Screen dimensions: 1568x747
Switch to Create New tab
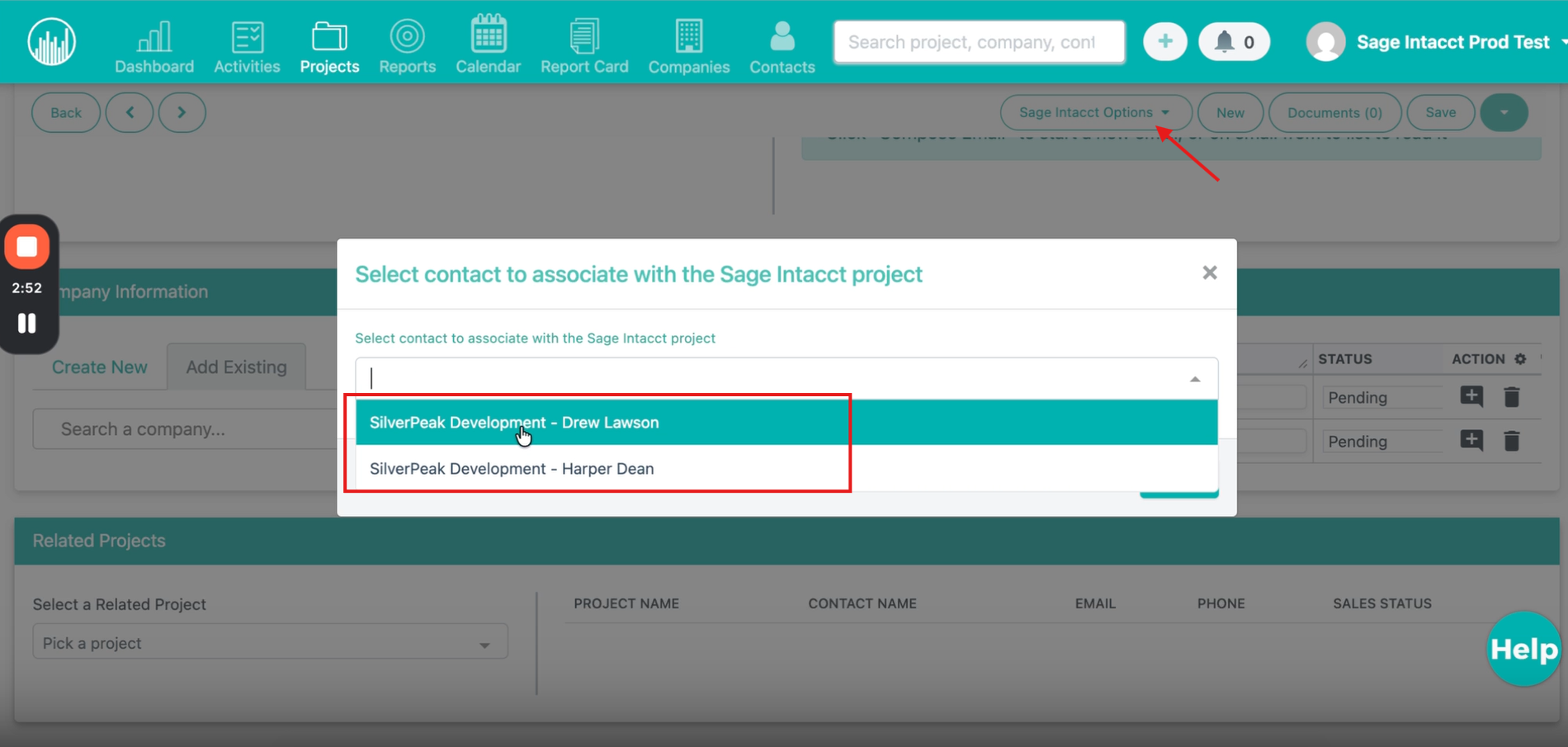(100, 367)
